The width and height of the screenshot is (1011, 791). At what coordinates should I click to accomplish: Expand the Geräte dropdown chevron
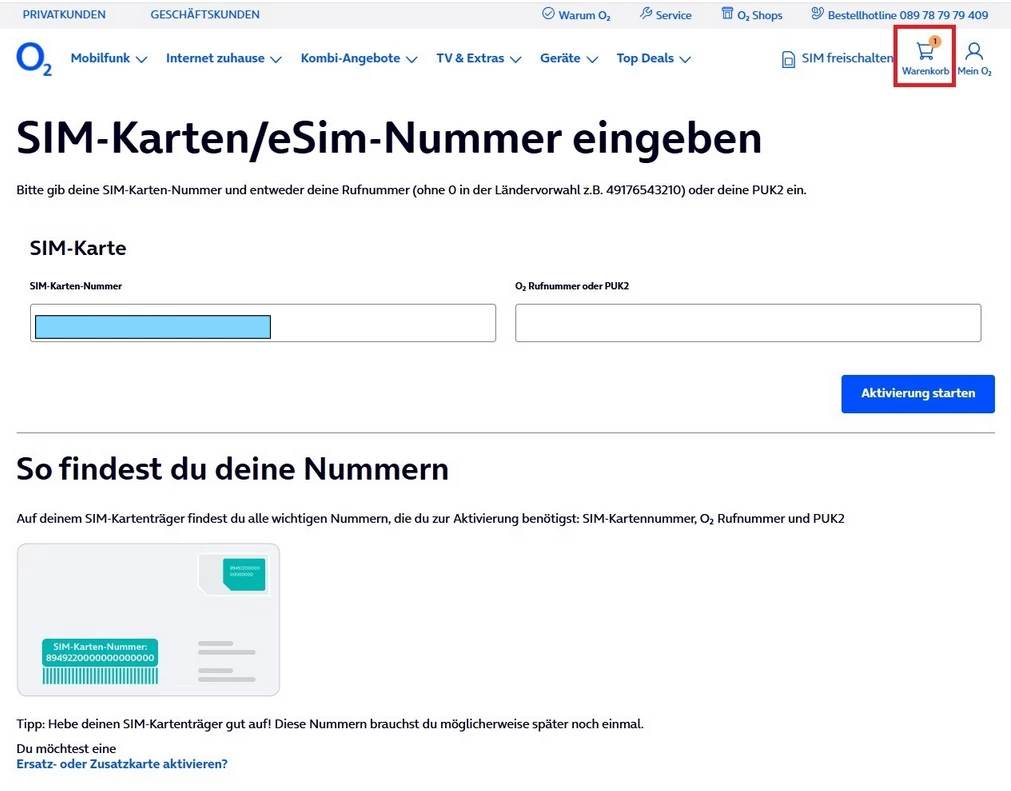point(592,59)
